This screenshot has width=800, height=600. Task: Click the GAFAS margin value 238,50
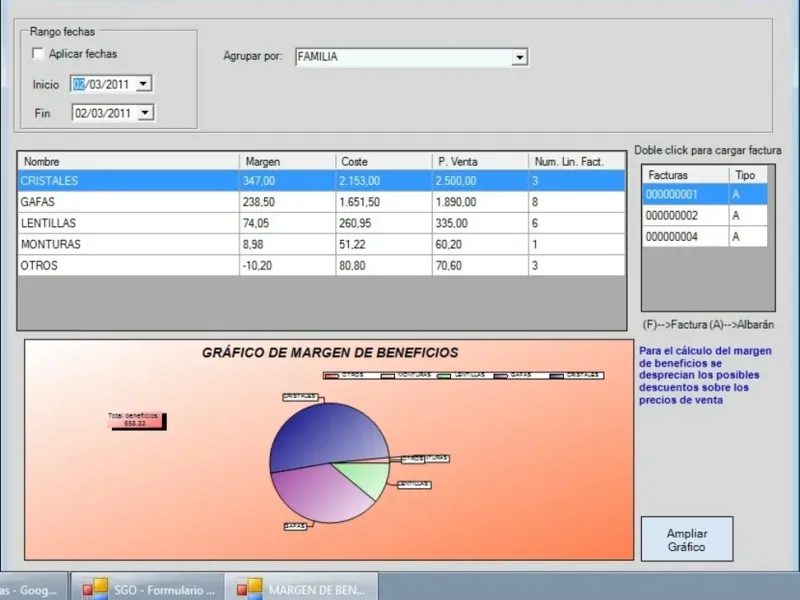(259, 202)
